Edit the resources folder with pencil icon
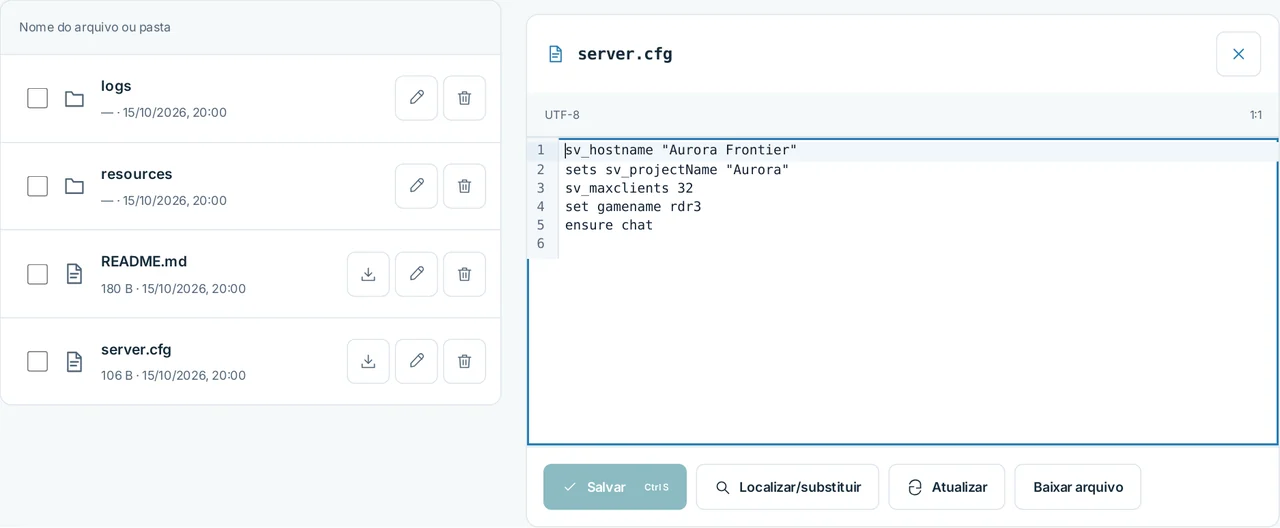 [x=416, y=186]
